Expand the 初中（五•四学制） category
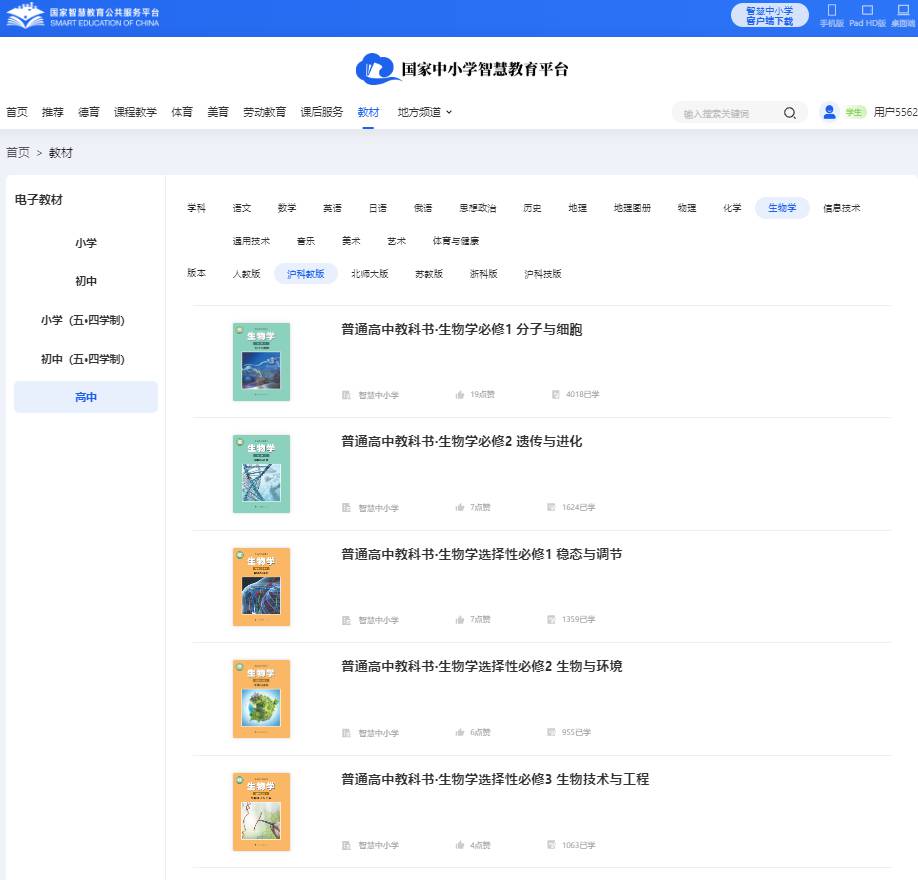The height and width of the screenshot is (880, 918). coord(85,358)
